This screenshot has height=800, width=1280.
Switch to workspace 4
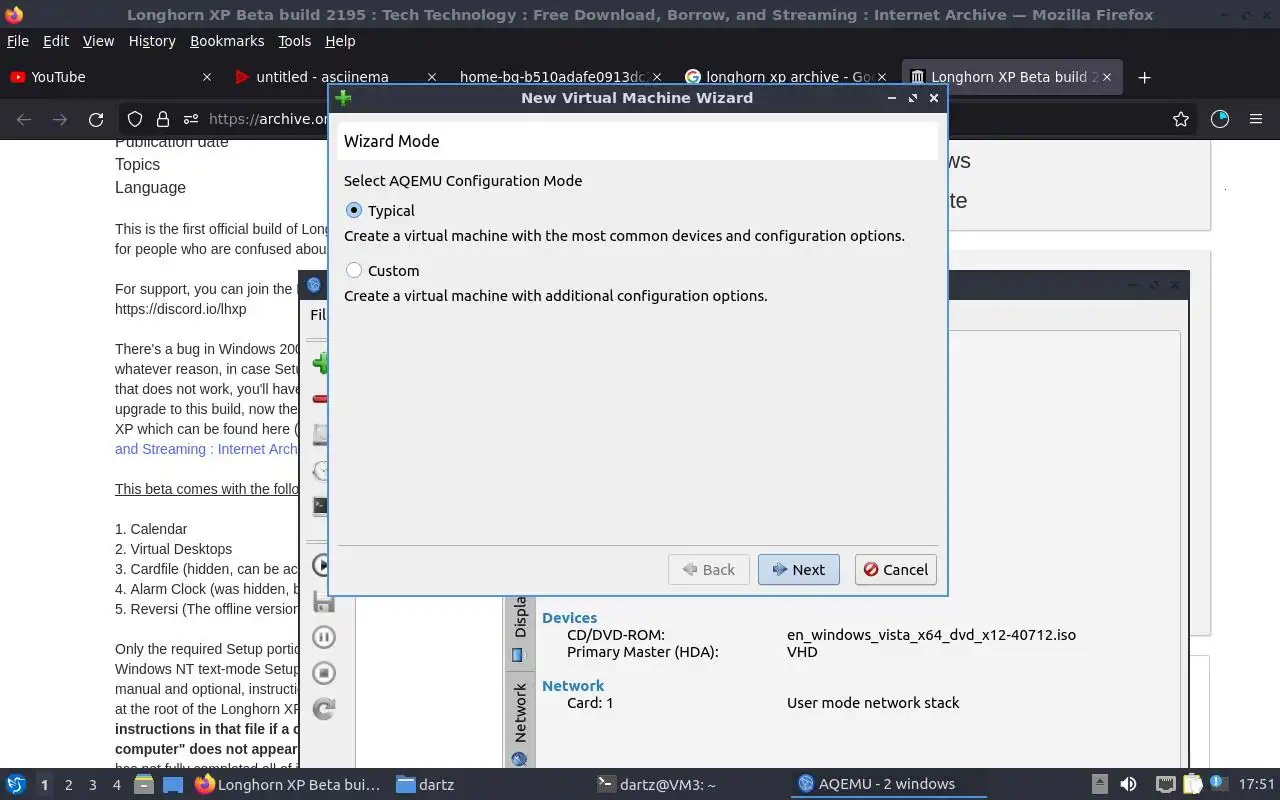117,785
